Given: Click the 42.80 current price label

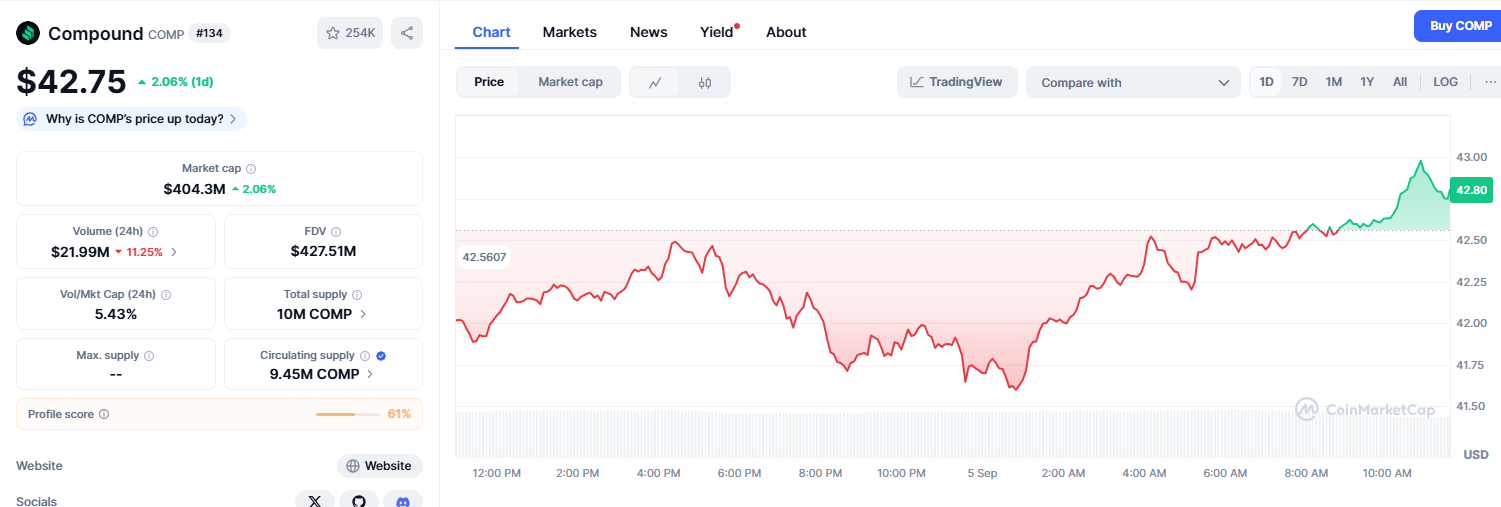Looking at the screenshot, I should point(1471,190).
